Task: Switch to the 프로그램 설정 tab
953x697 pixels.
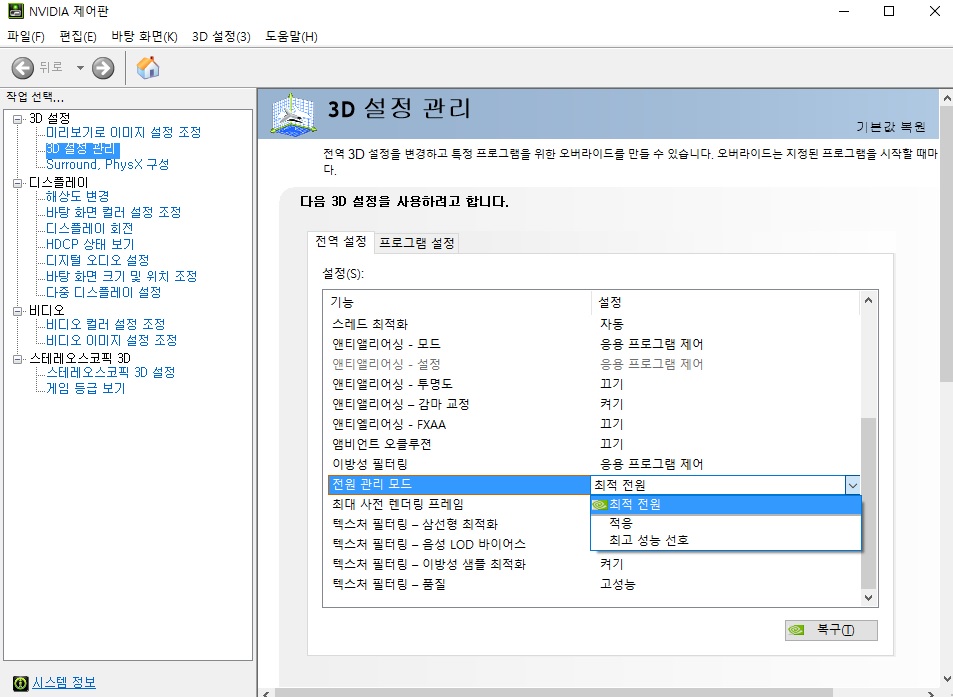Action: tap(417, 243)
